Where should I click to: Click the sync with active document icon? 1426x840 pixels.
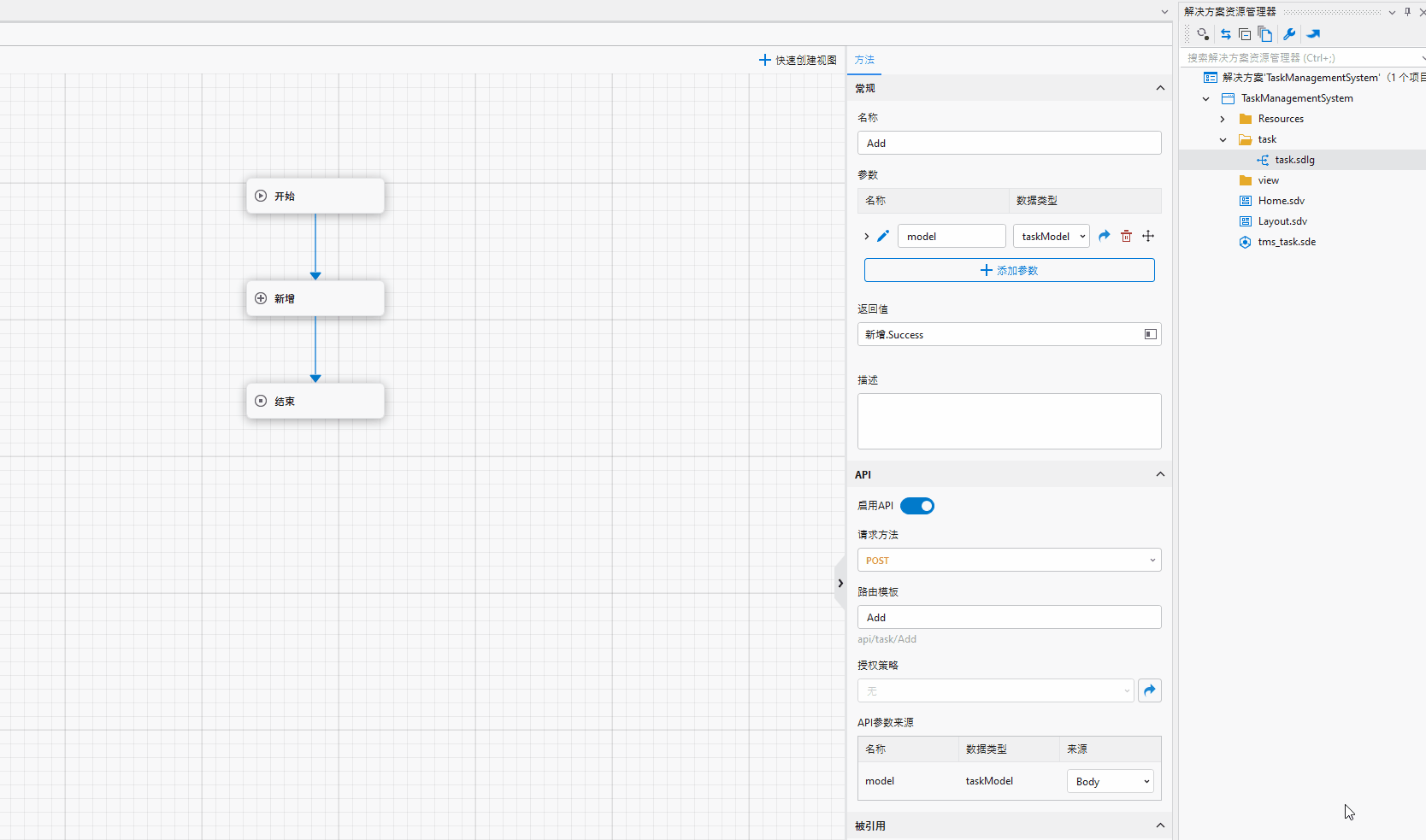pyautogui.click(x=1203, y=34)
